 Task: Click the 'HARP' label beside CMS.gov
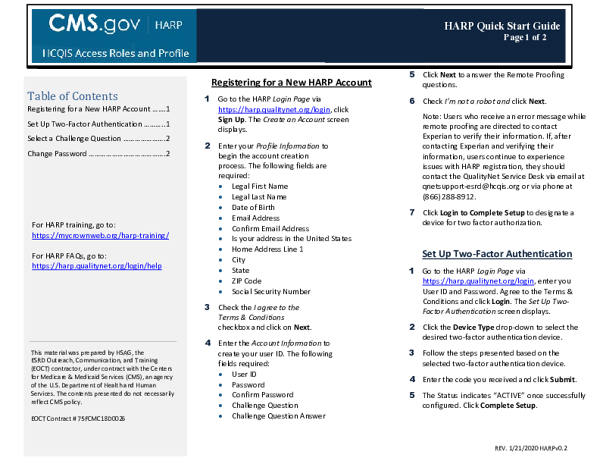[x=168, y=25]
